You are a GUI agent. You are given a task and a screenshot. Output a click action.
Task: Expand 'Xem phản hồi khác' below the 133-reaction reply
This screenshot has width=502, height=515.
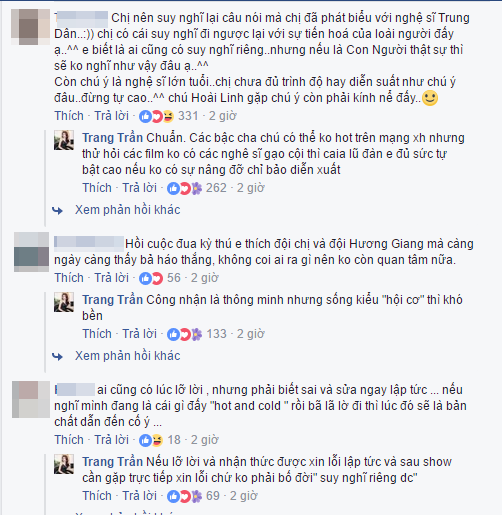(127, 356)
